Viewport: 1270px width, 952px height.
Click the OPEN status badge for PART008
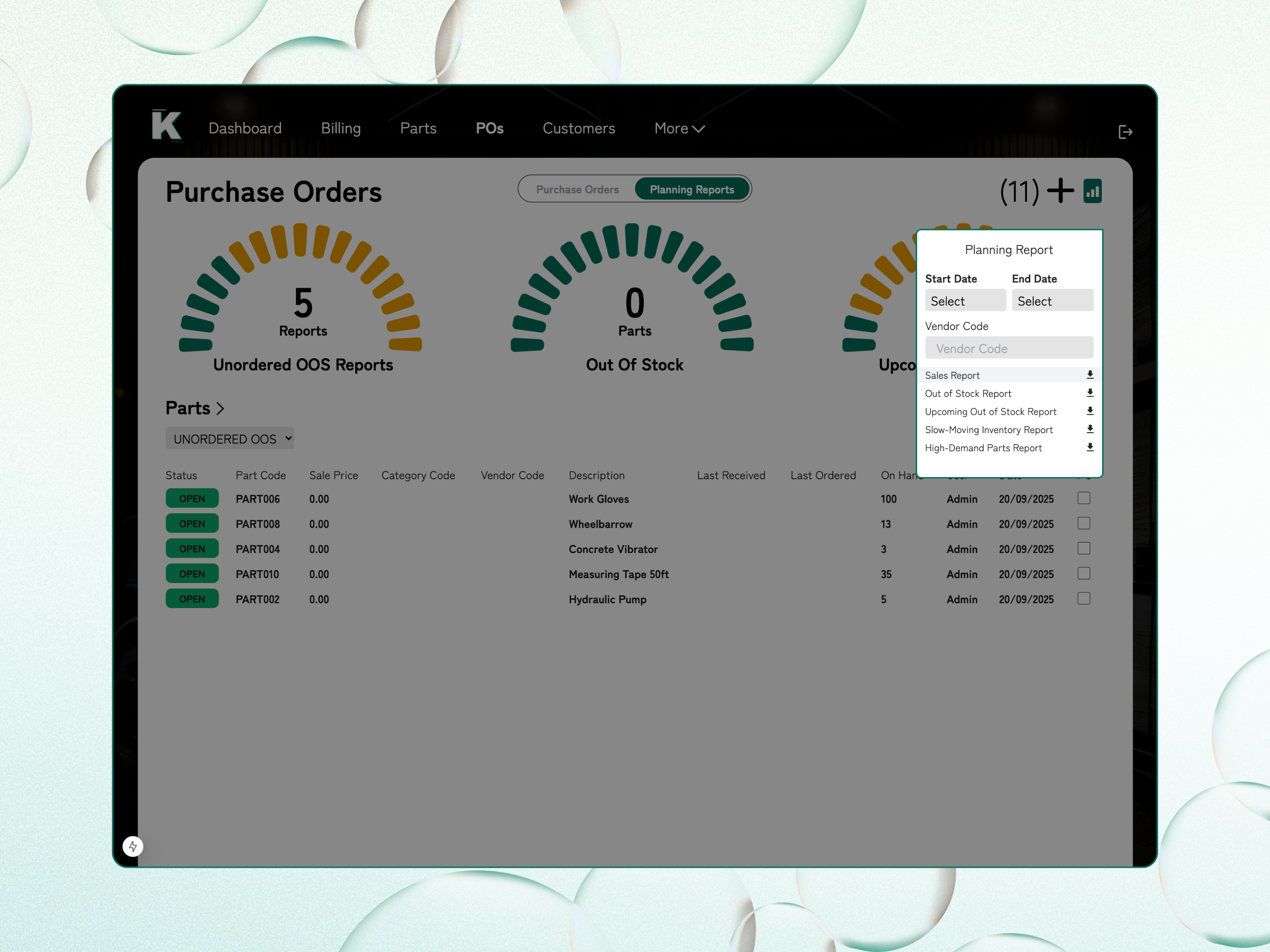tap(192, 523)
